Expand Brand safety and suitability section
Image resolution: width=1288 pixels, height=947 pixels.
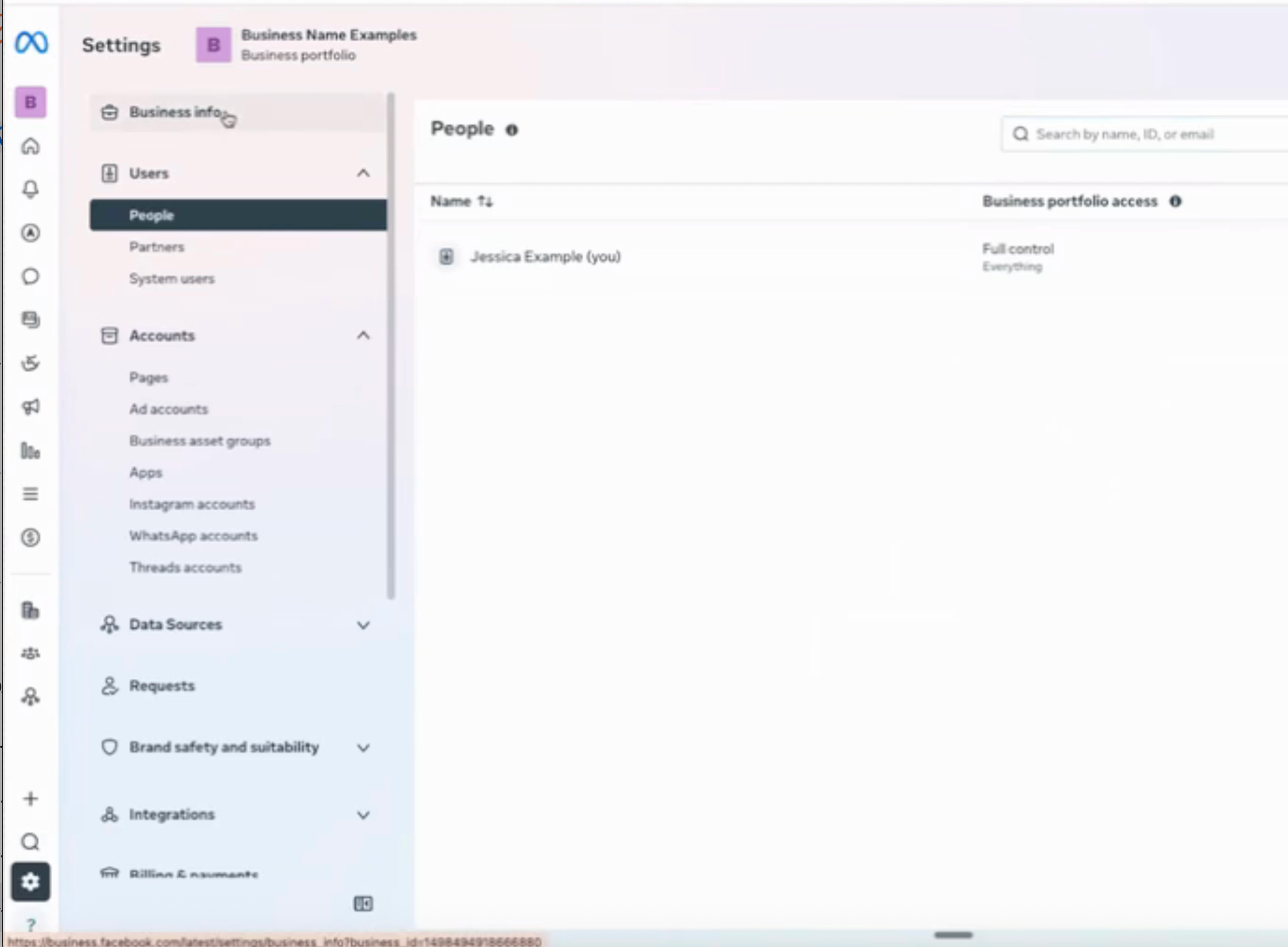[x=363, y=747]
